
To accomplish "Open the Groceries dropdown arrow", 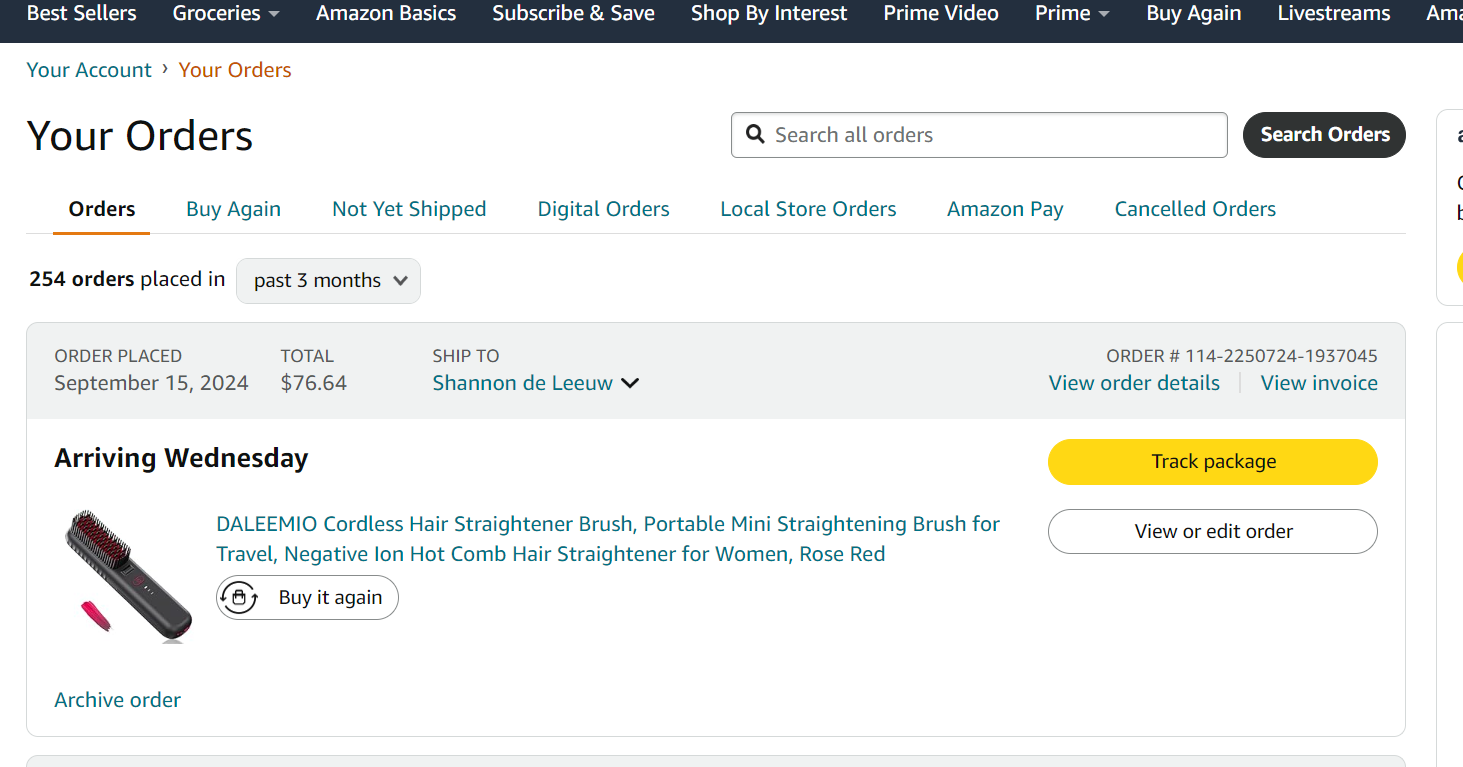I will pos(274,14).
